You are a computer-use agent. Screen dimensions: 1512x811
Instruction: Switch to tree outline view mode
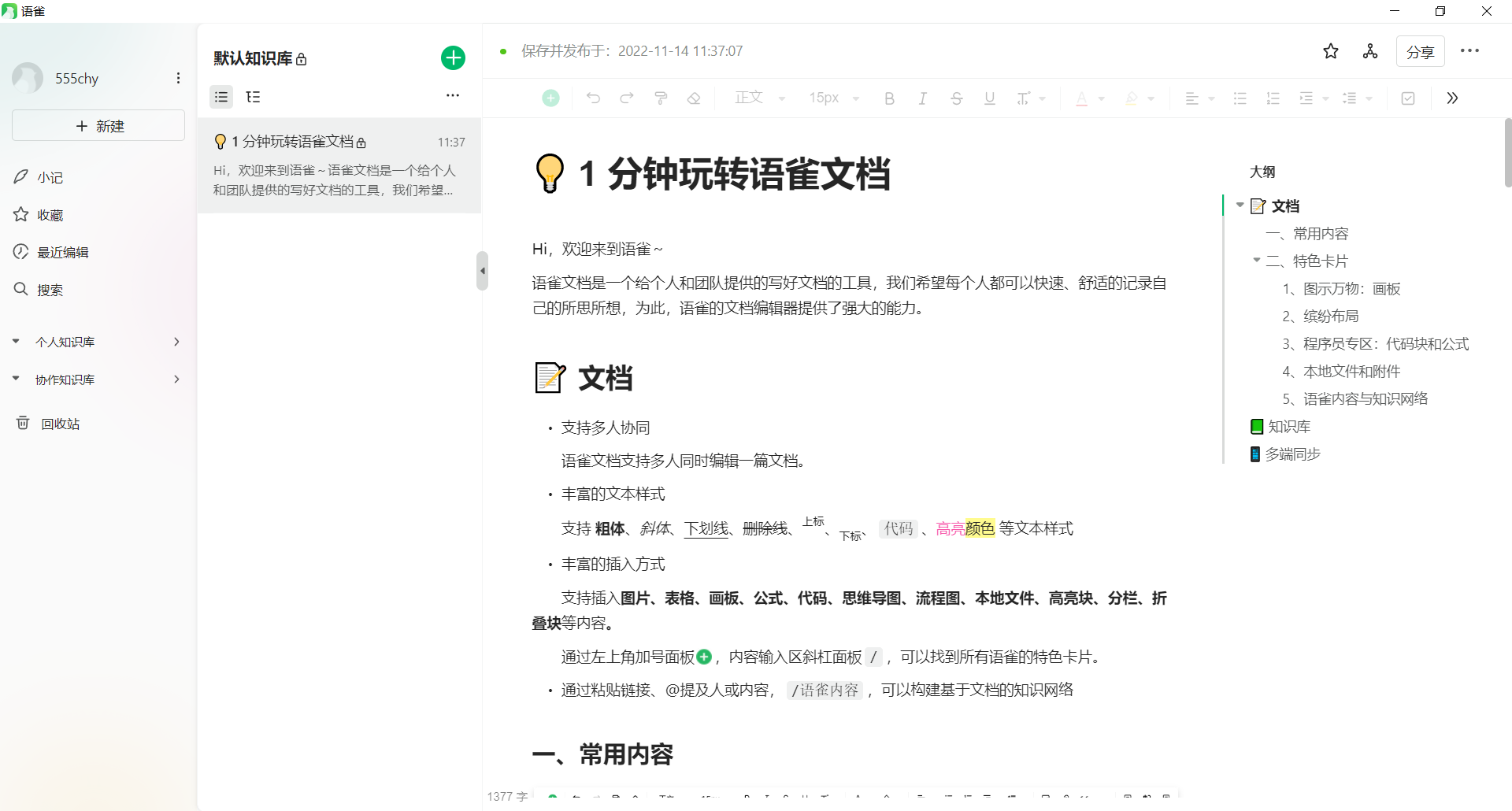(253, 97)
